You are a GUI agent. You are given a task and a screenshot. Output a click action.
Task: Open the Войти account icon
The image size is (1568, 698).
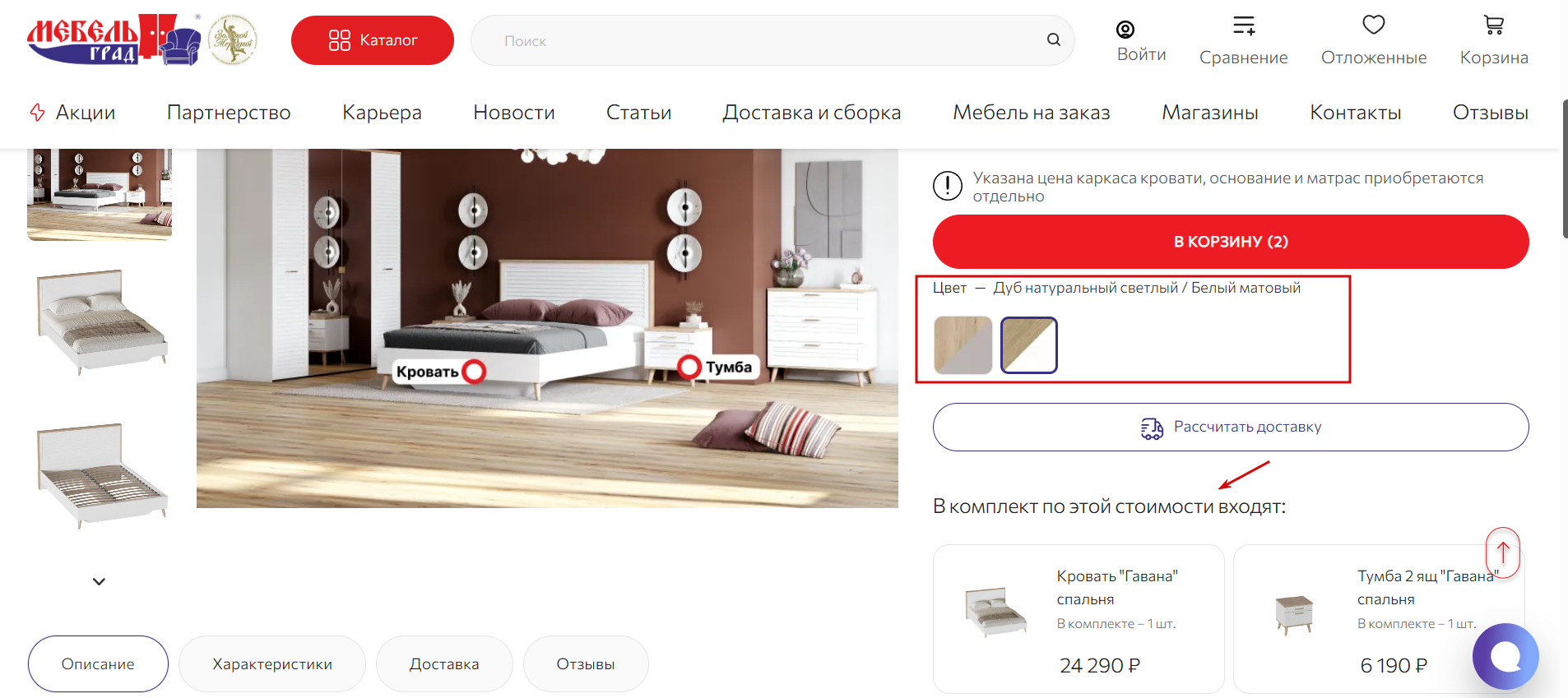pos(1125,30)
